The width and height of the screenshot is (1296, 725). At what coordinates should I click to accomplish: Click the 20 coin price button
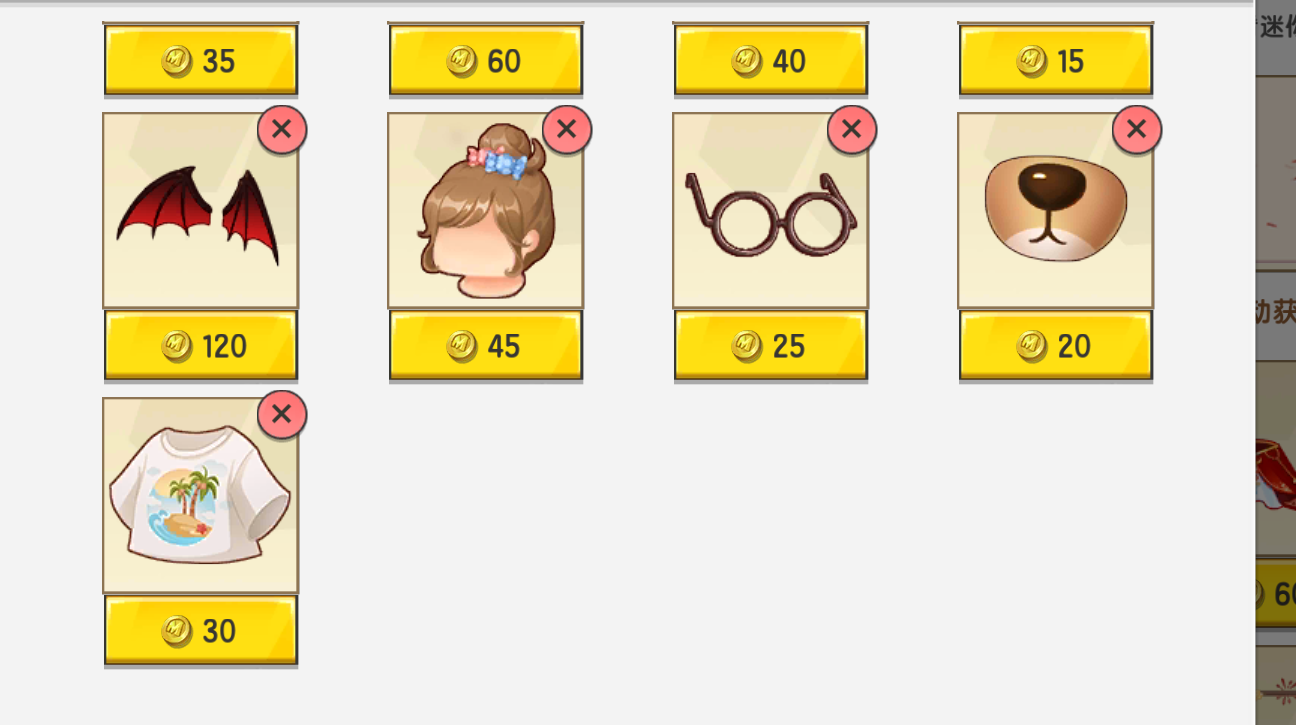[1055, 346]
